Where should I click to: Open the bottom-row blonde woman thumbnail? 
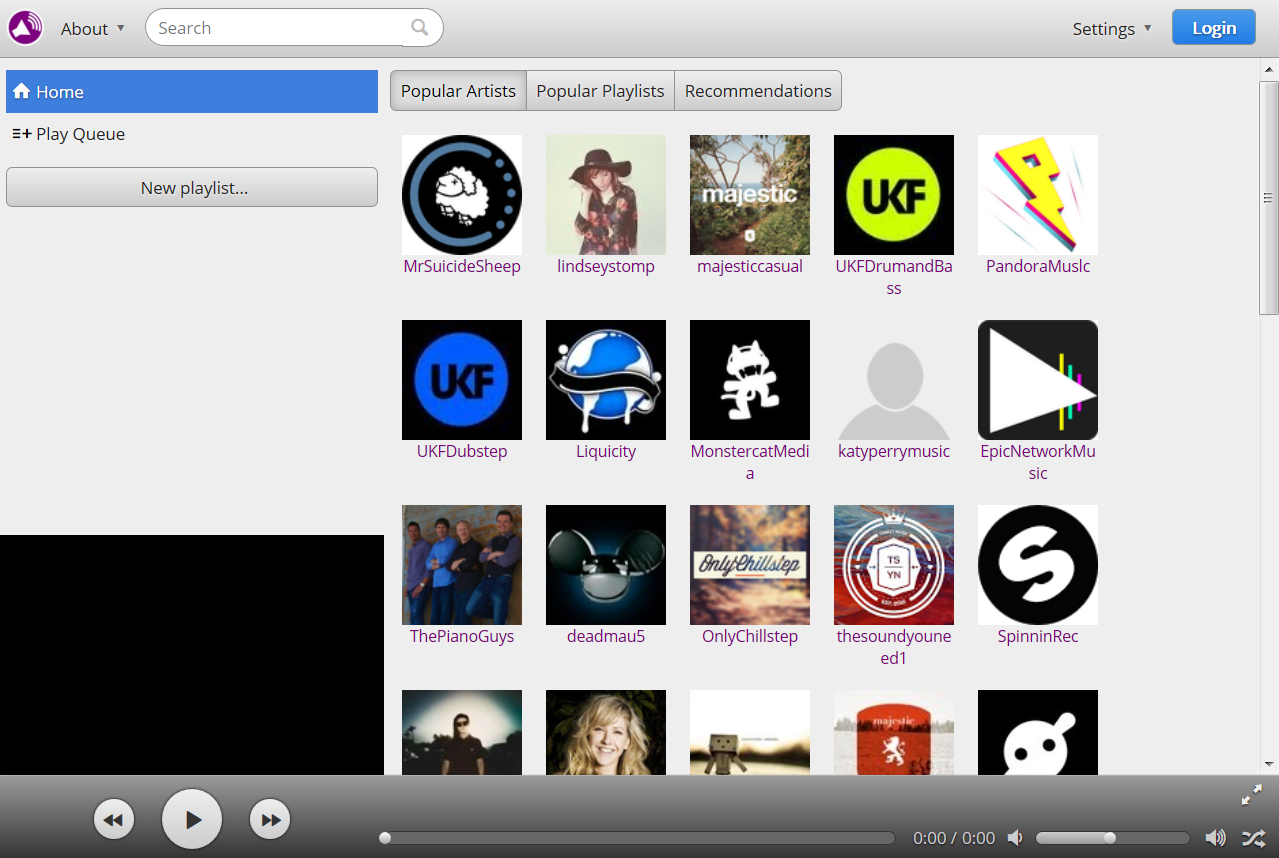pos(606,732)
